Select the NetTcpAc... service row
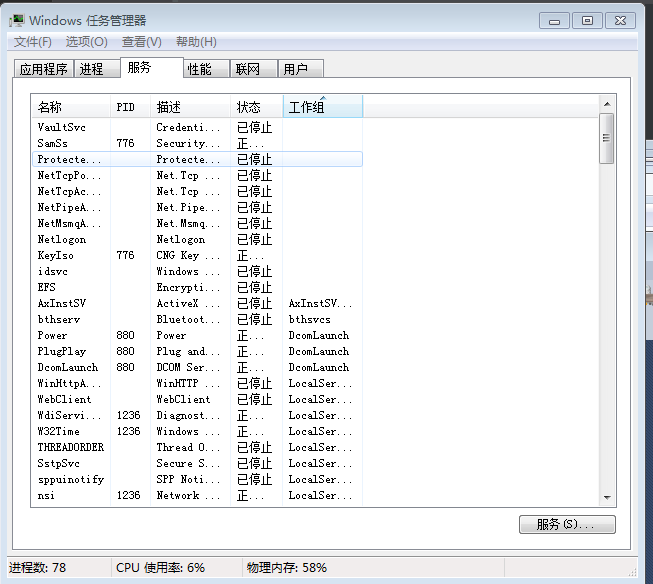This screenshot has width=653, height=584. (x=197, y=191)
